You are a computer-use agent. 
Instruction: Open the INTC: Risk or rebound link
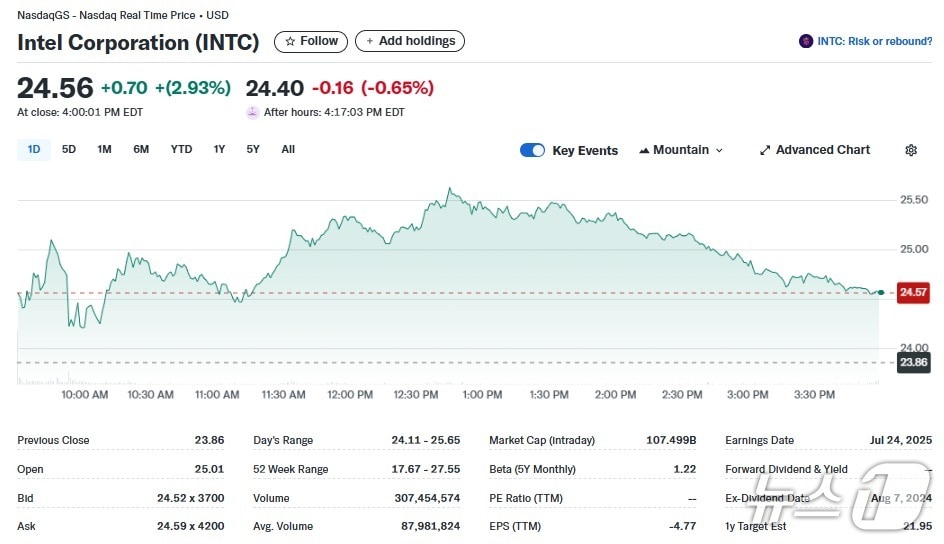point(874,41)
